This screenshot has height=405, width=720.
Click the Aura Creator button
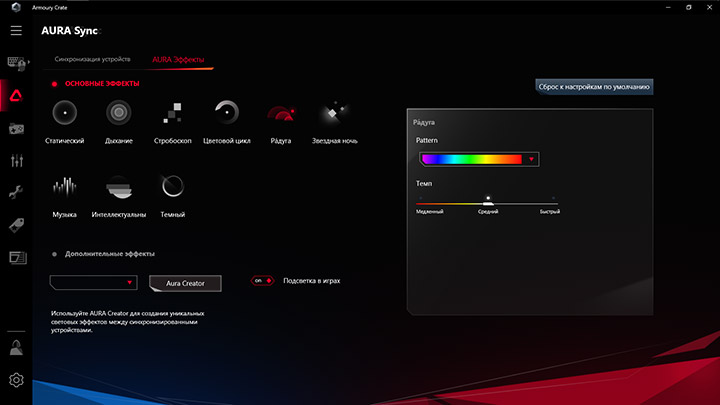coord(185,283)
